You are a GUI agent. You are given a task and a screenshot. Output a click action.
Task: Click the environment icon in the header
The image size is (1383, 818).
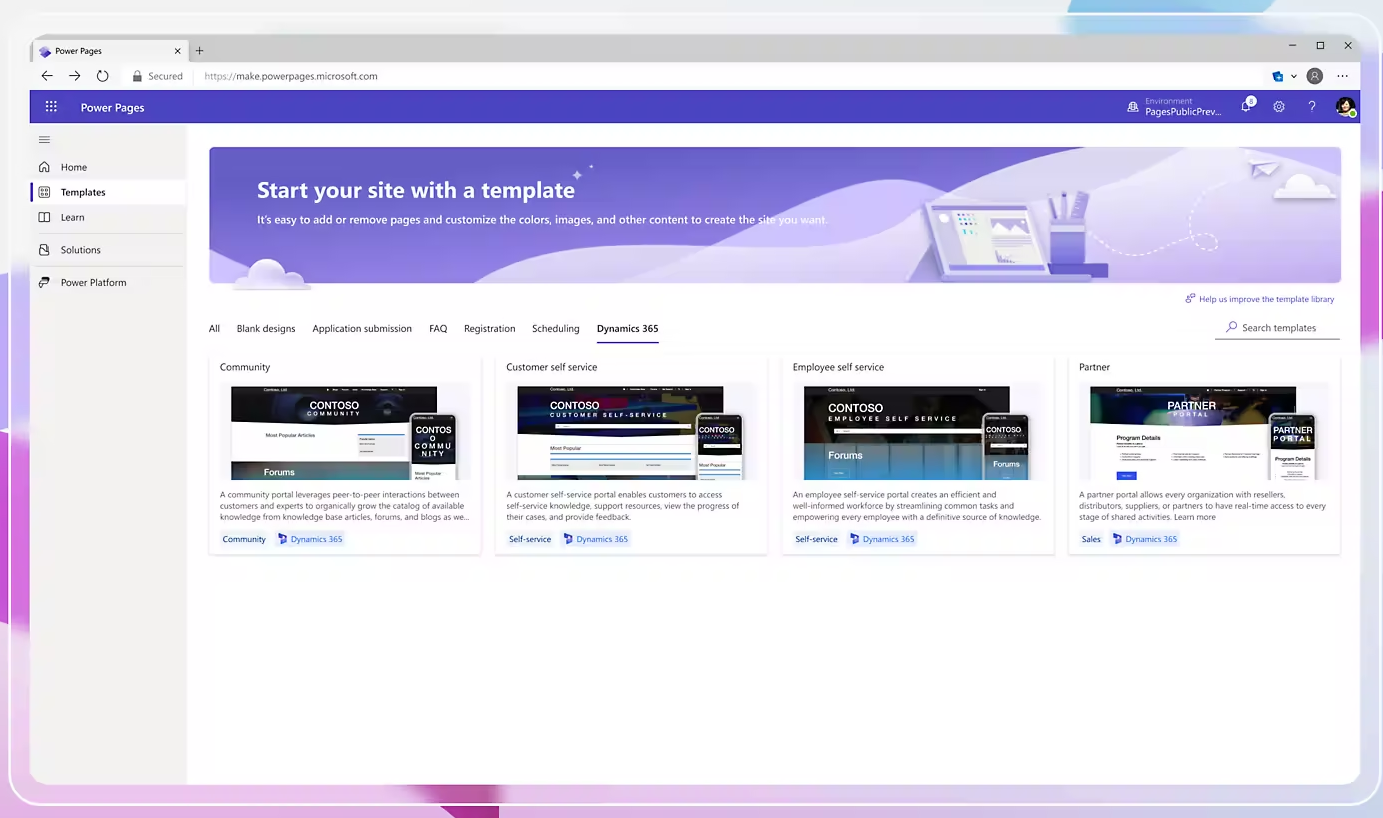click(1133, 107)
